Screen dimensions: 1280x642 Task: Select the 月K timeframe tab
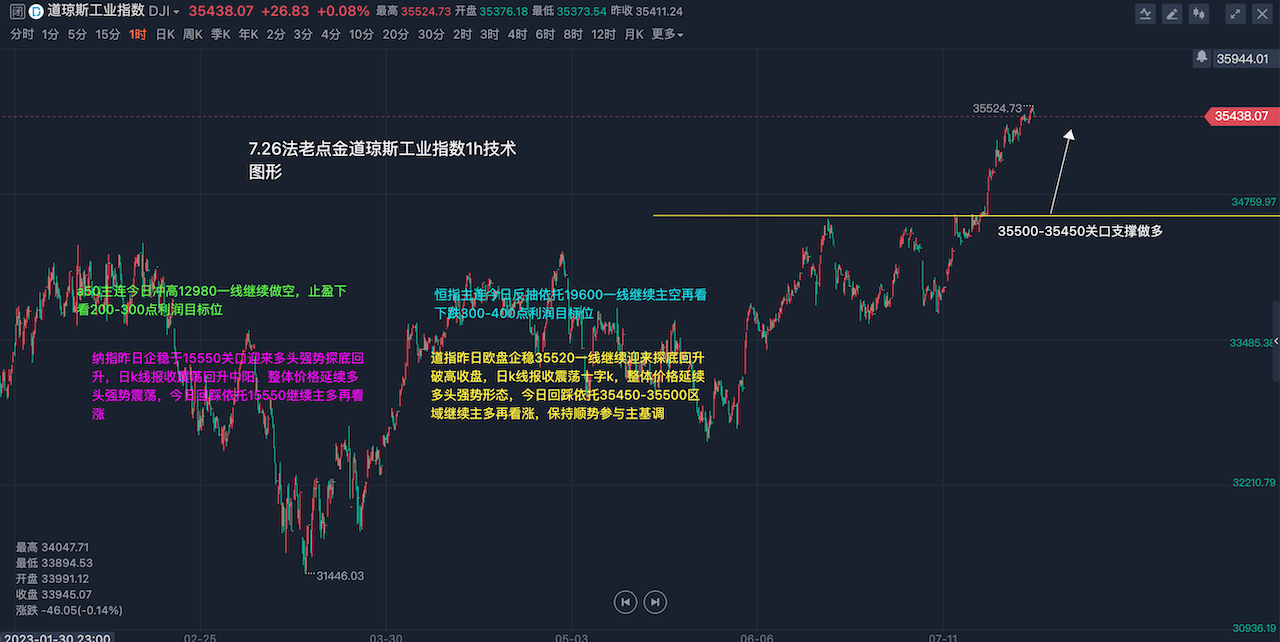633,34
